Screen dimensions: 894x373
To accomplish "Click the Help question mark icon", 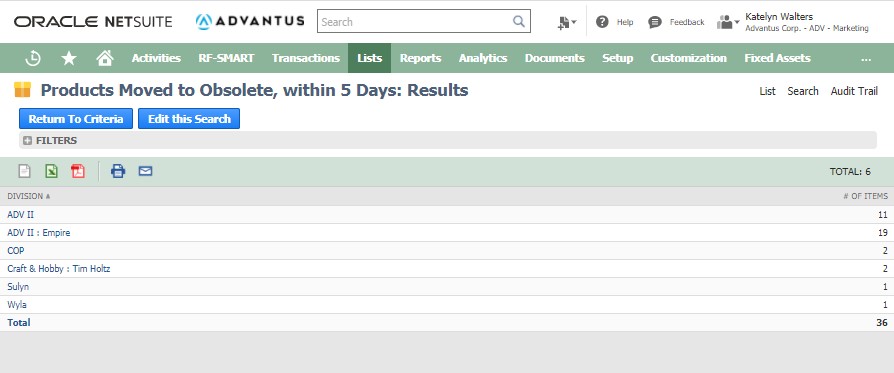I will tap(602, 22).
